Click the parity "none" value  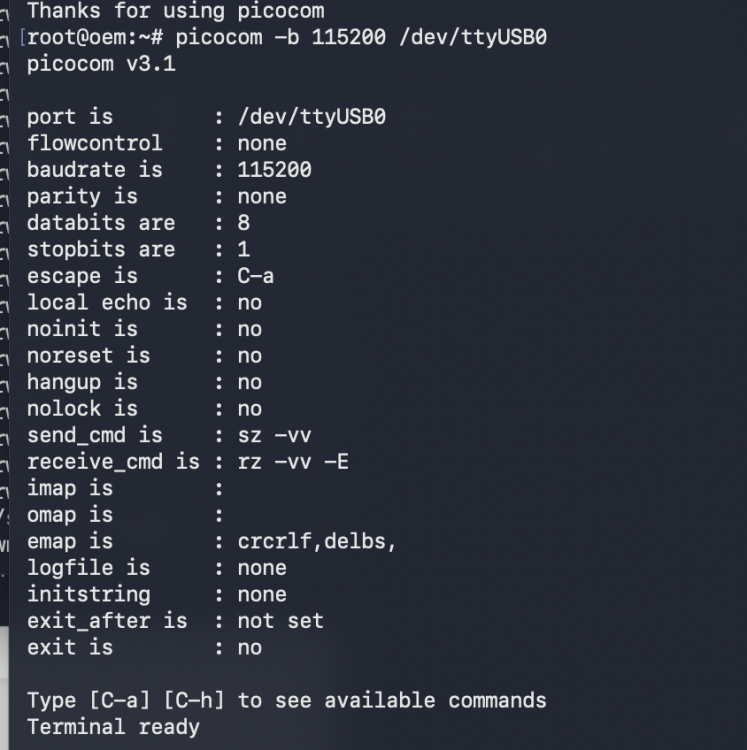pos(262,196)
